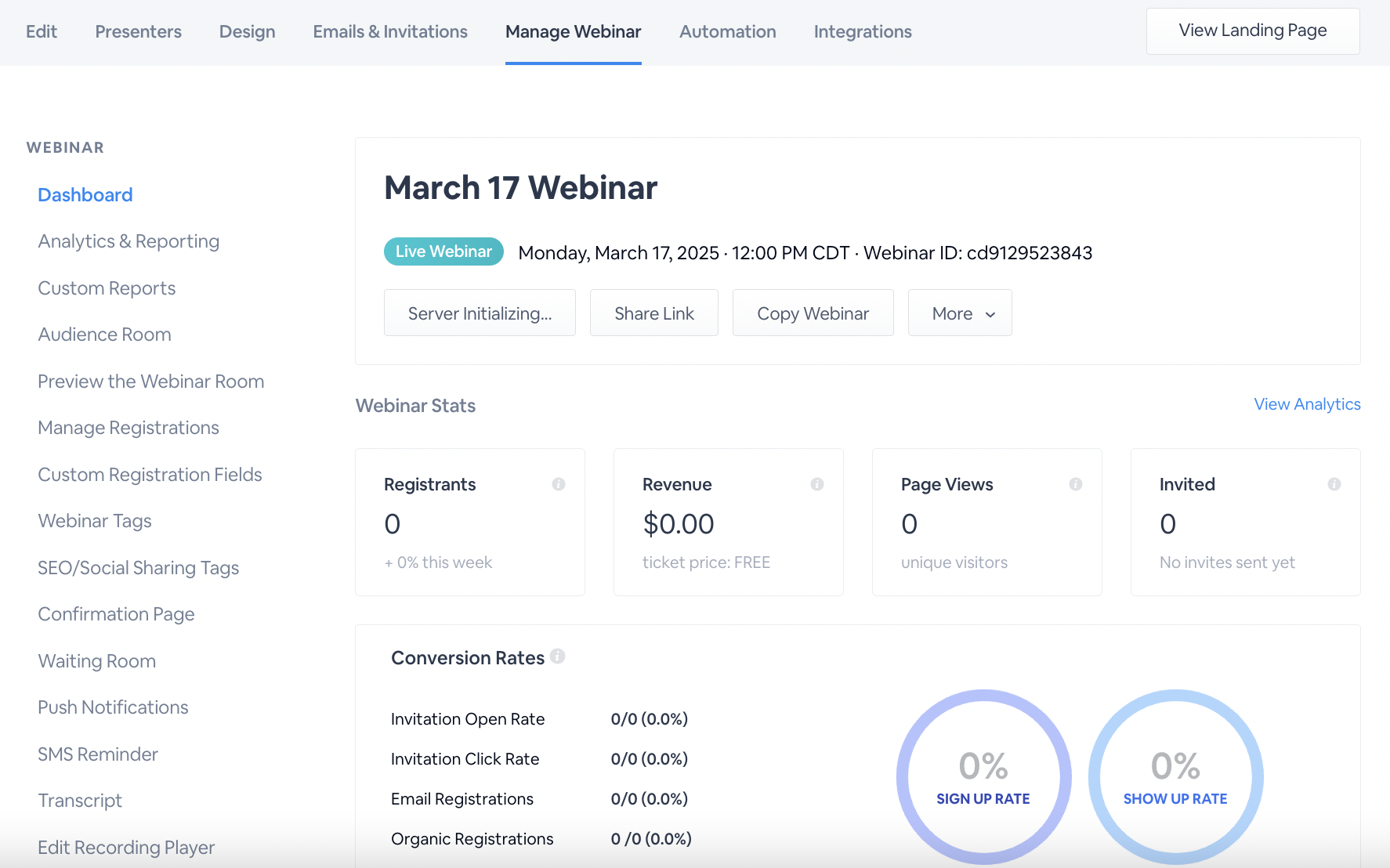The height and width of the screenshot is (868, 1390).
Task: Click the Revenue info icon
Action: coord(817,484)
